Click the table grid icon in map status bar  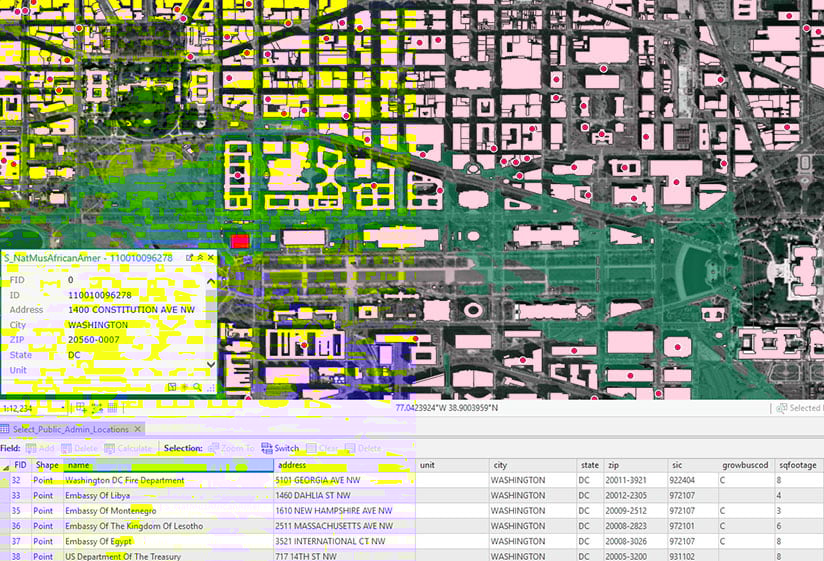pos(112,408)
